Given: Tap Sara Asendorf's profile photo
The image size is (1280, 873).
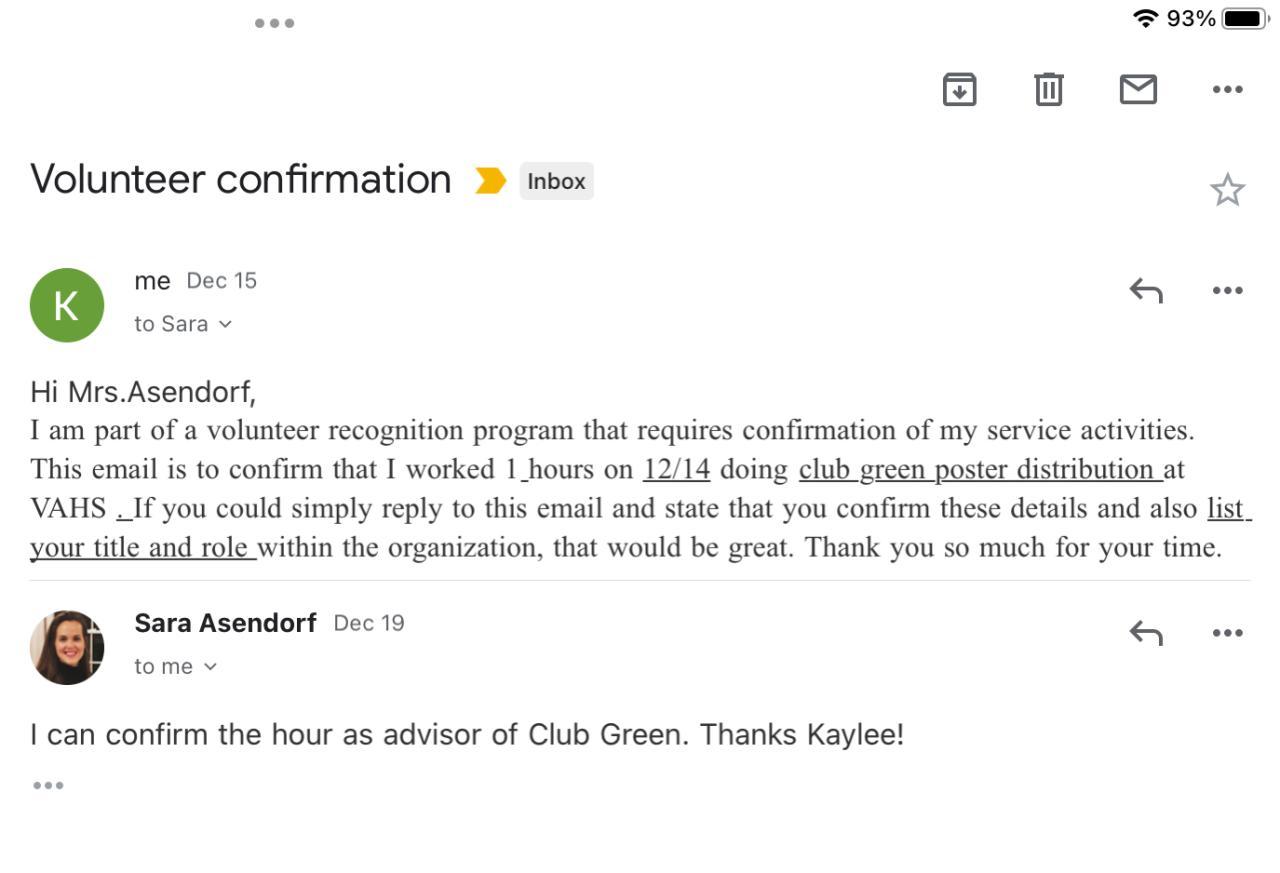Looking at the screenshot, I should click(67, 647).
